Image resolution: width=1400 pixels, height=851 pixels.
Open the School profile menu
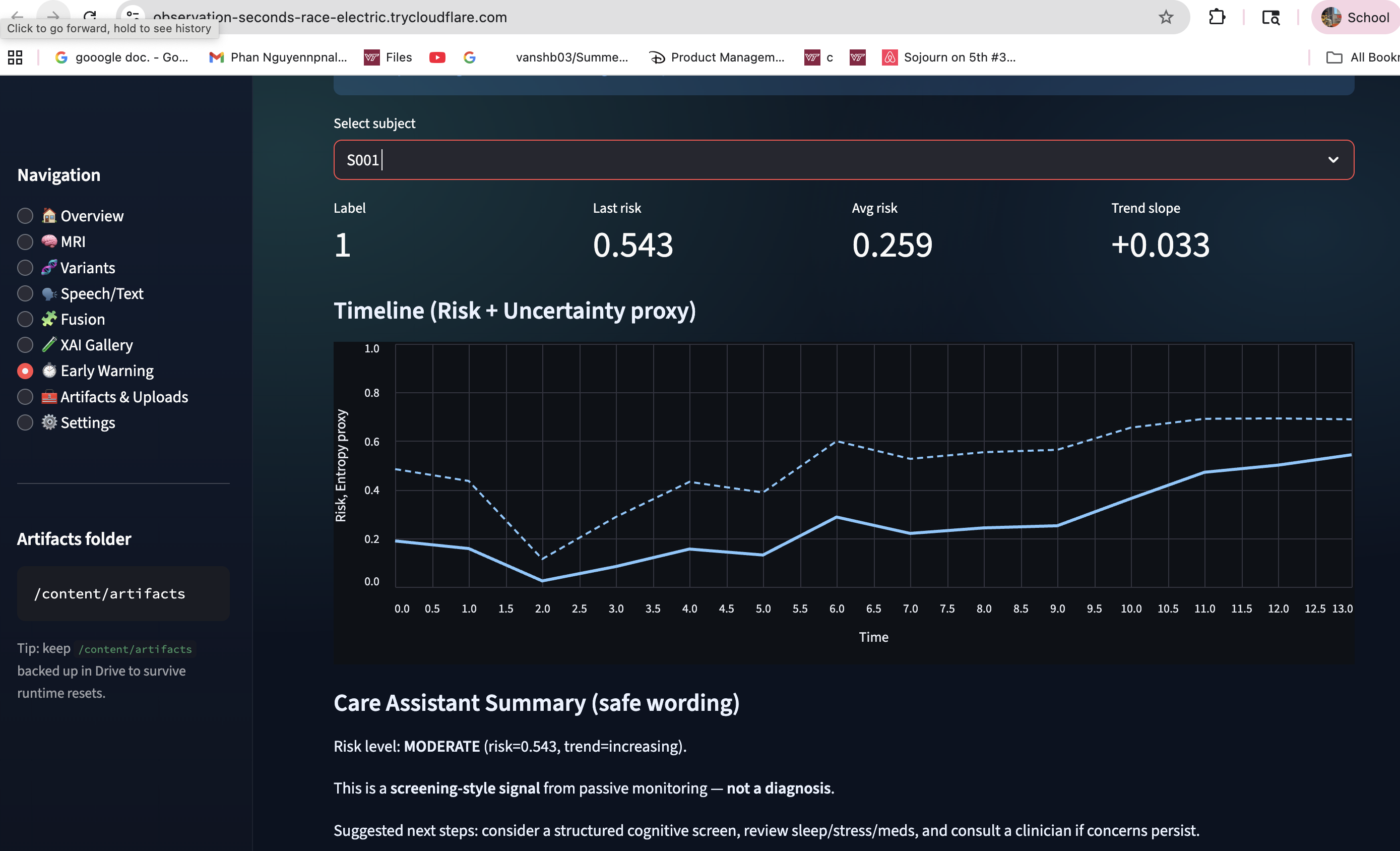[1355, 17]
